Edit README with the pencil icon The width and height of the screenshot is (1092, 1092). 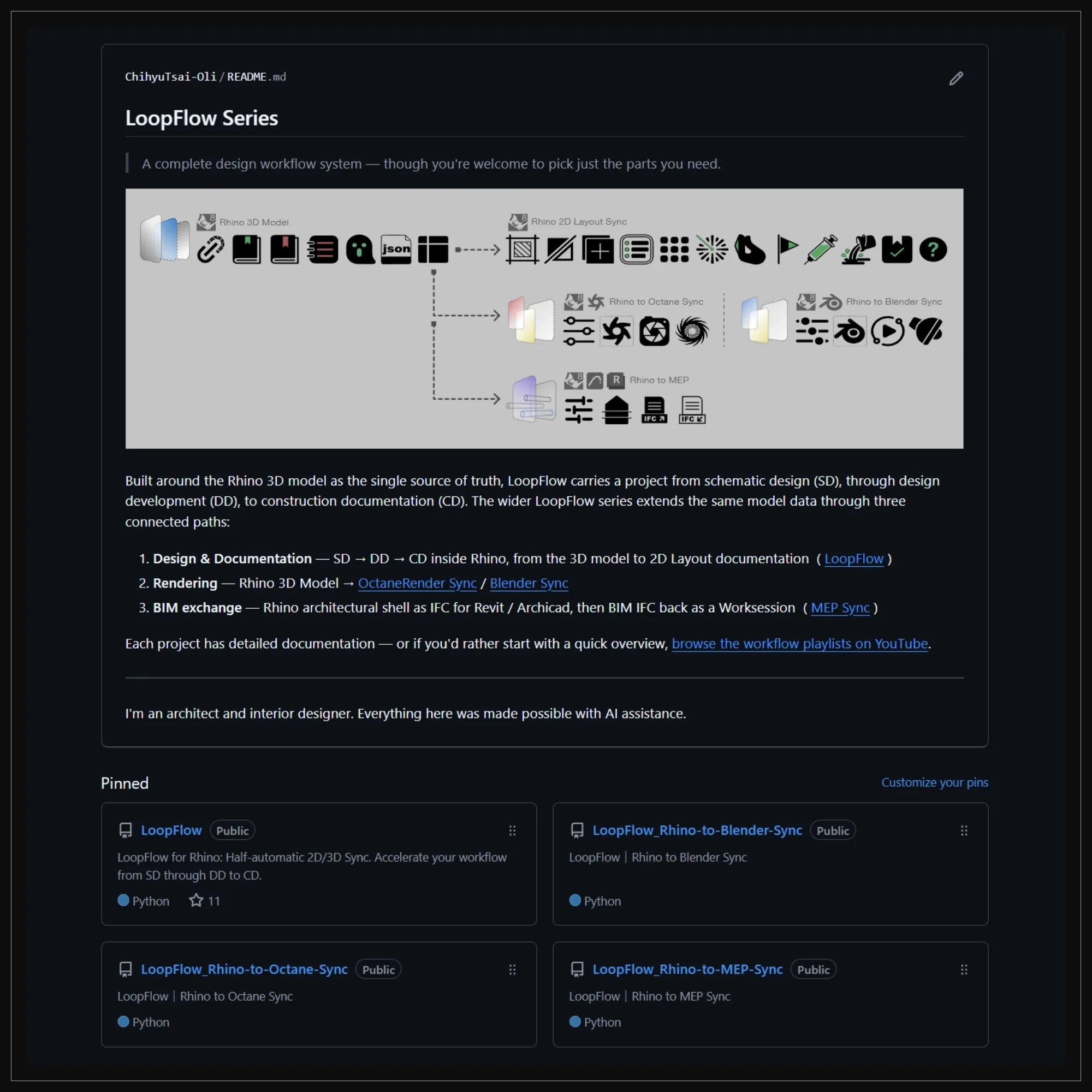coord(956,78)
